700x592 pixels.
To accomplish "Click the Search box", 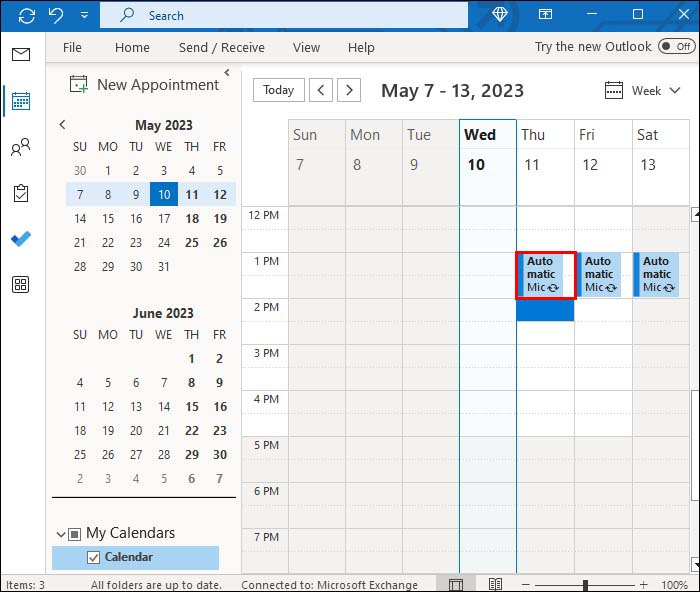I will tap(284, 16).
